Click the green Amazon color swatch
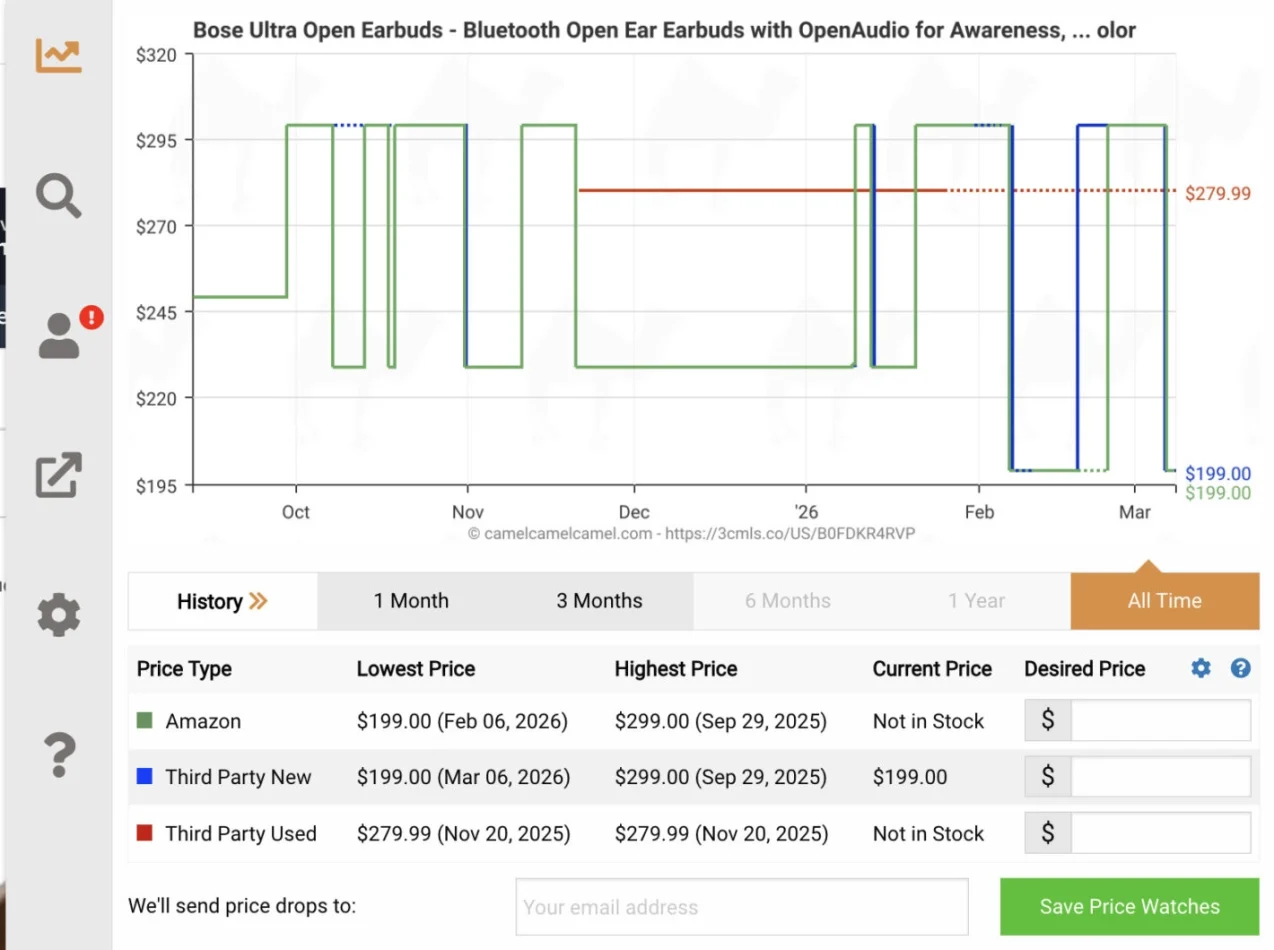This screenshot has width=1274, height=950. pos(145,721)
